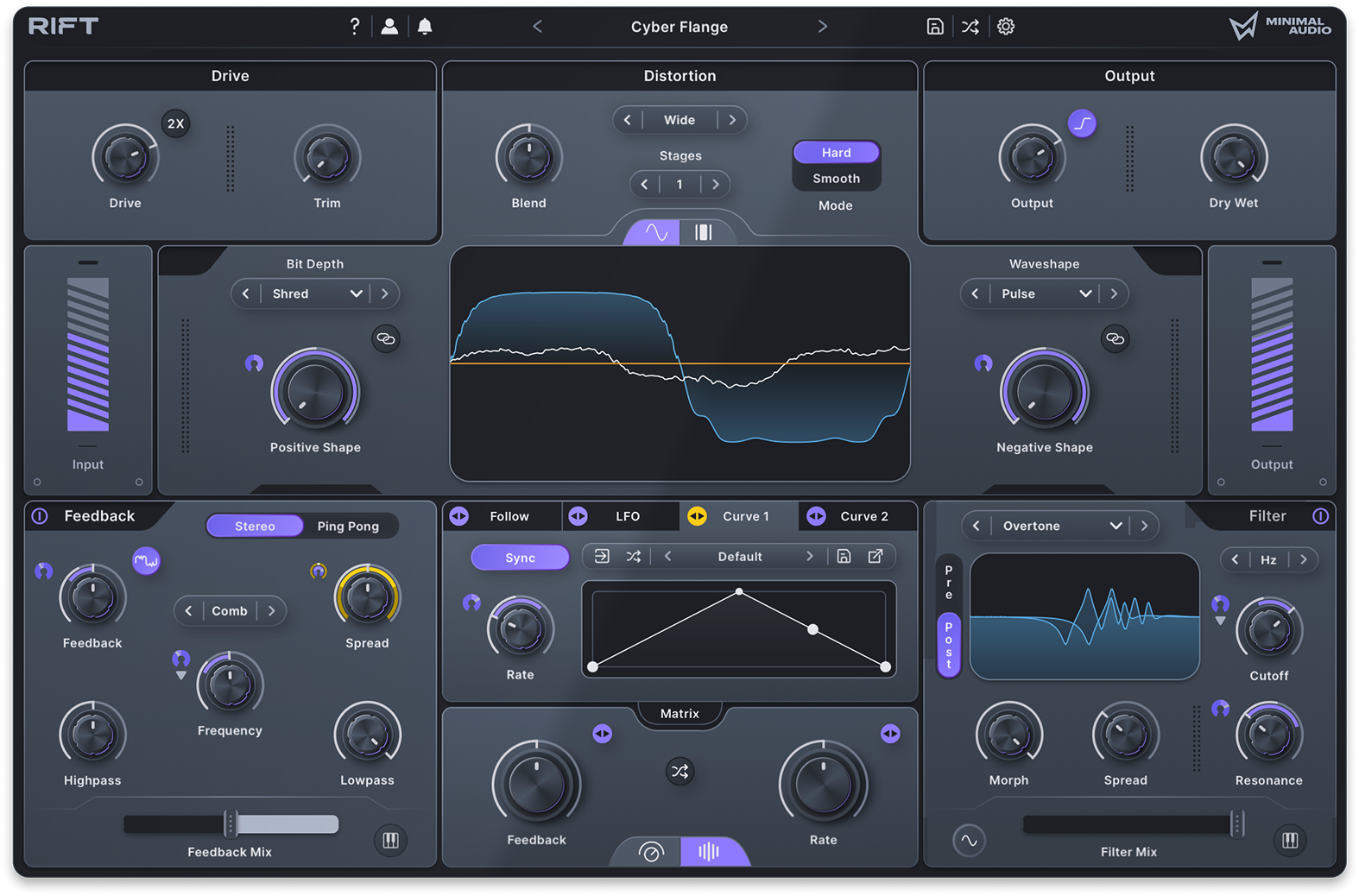Screen dimensions: 1359x896
Task: Select previous waveshape before Pulse
Action: click(975, 293)
